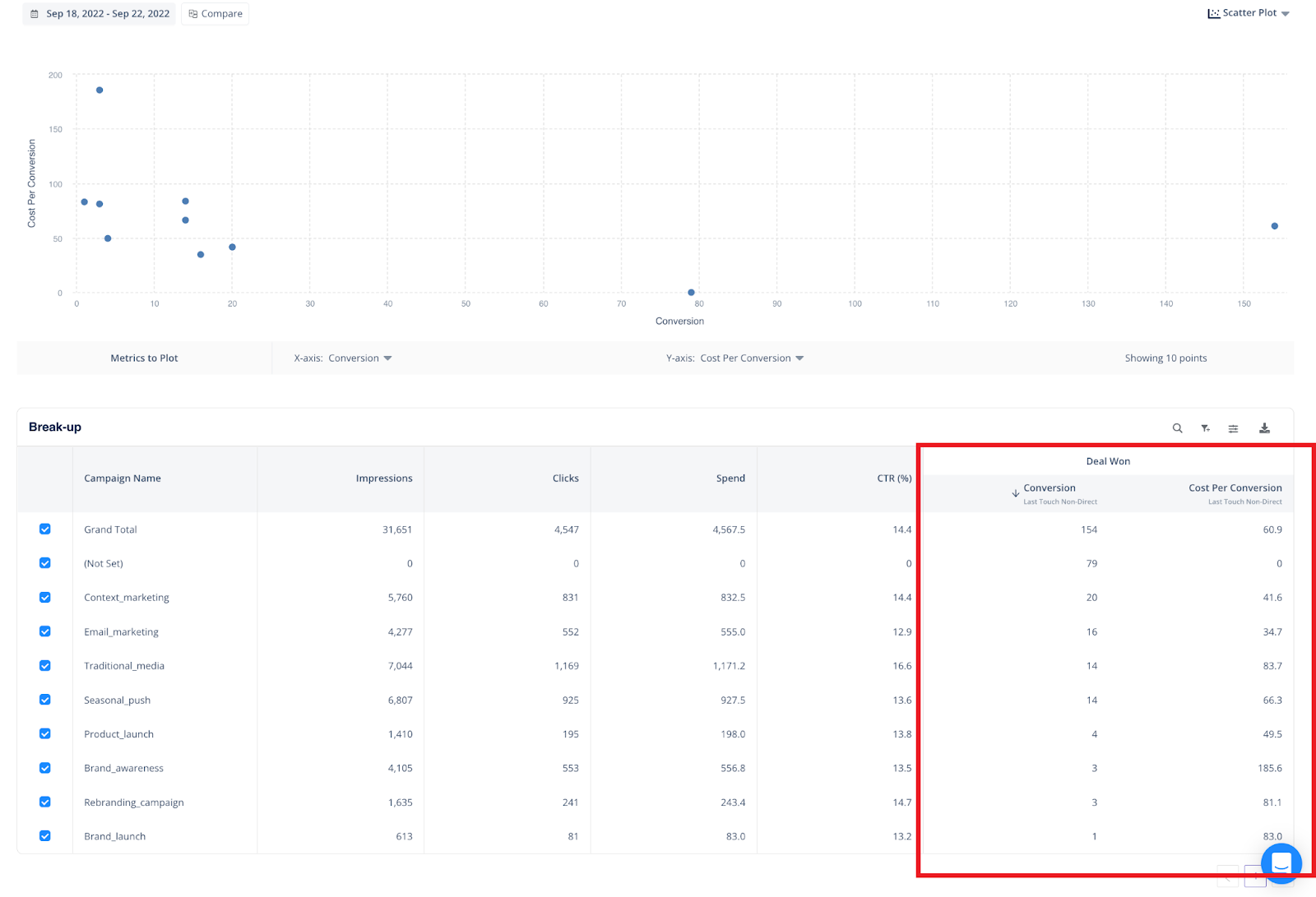This screenshot has width=1316, height=897.
Task: Click the filter icon in Break-up toolbar
Action: [1205, 428]
